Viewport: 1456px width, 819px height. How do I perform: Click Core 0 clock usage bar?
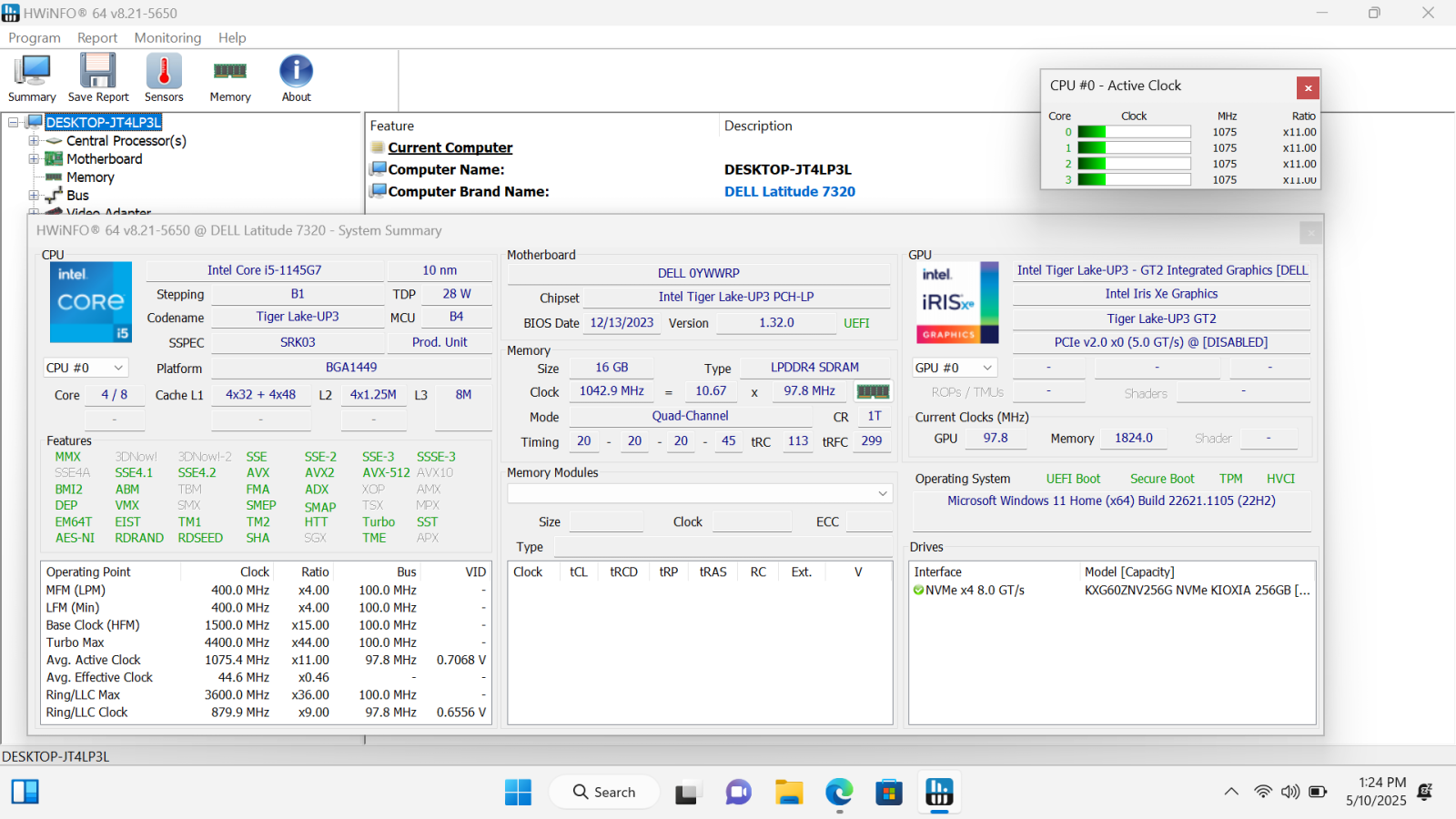pos(1134,132)
